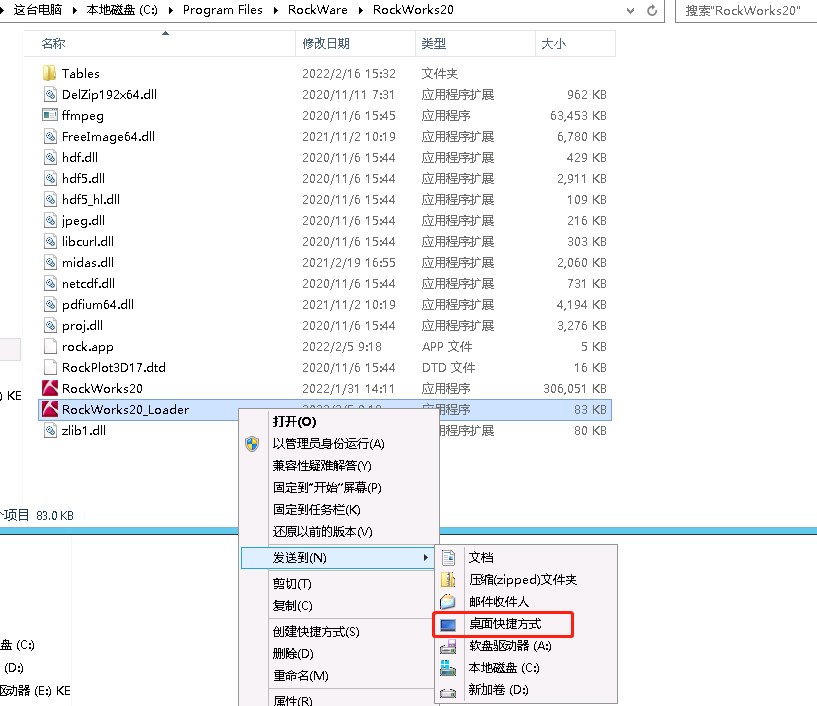This screenshot has height=706, width=817.
Task: Select 桌面快捷方式 in Send To submenu
Action: tap(505, 624)
